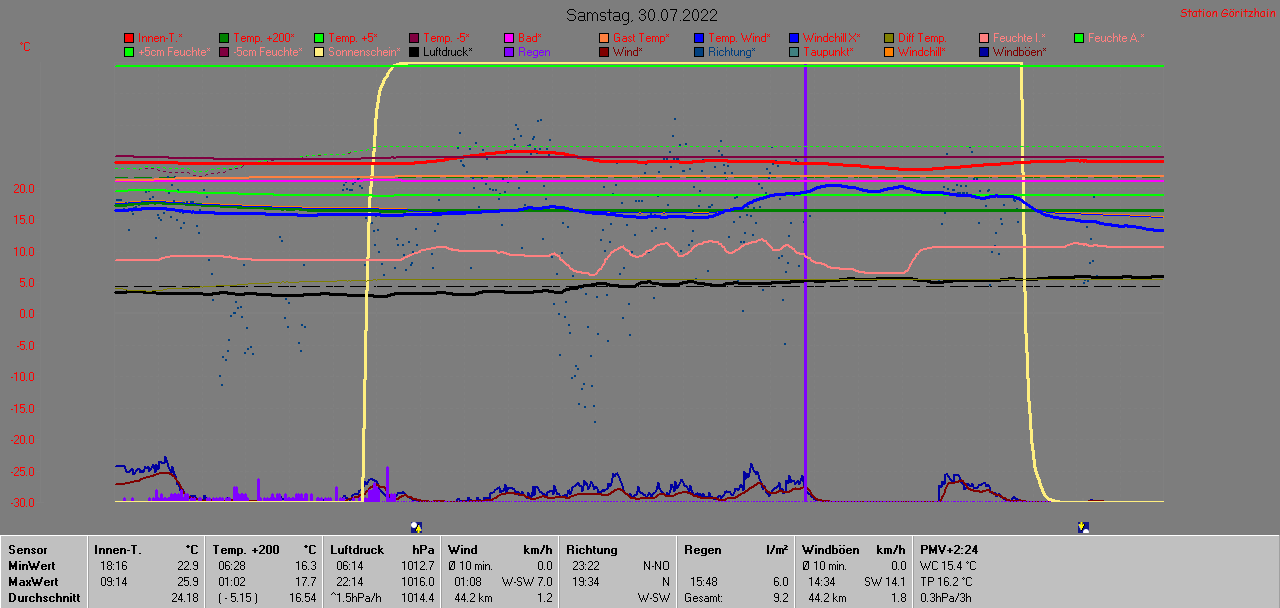Click the orange Gast Temp legend box
This screenshot has height=608, width=1280.
pos(604,38)
